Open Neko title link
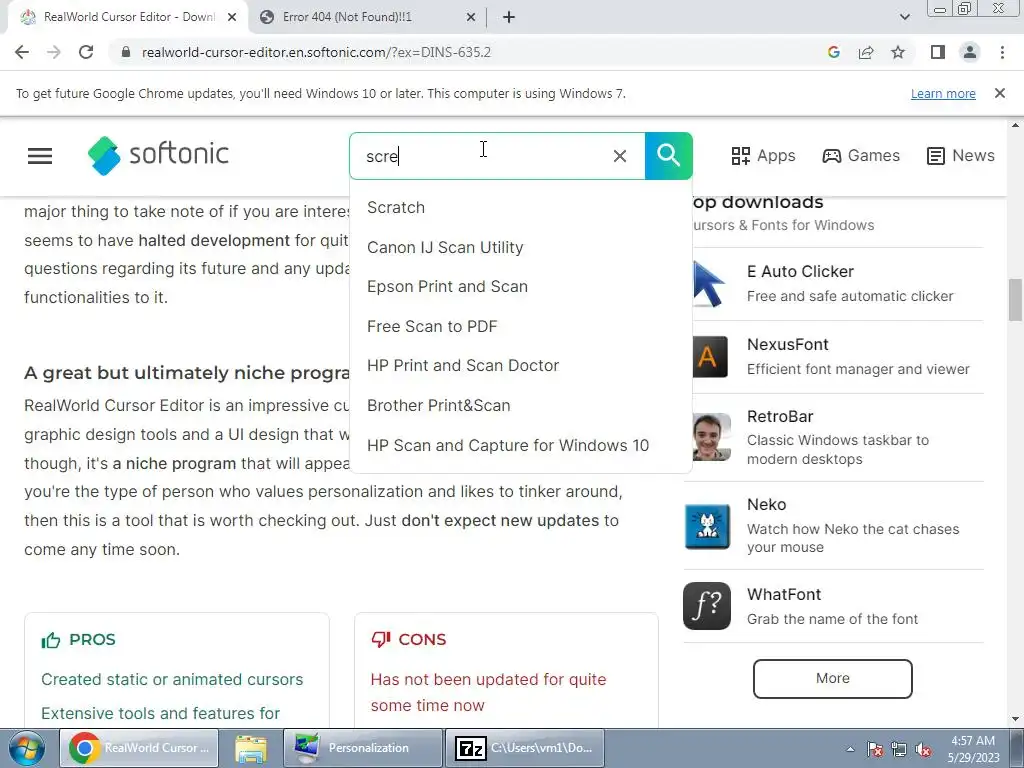Image resolution: width=1024 pixels, height=768 pixels. 767,505
